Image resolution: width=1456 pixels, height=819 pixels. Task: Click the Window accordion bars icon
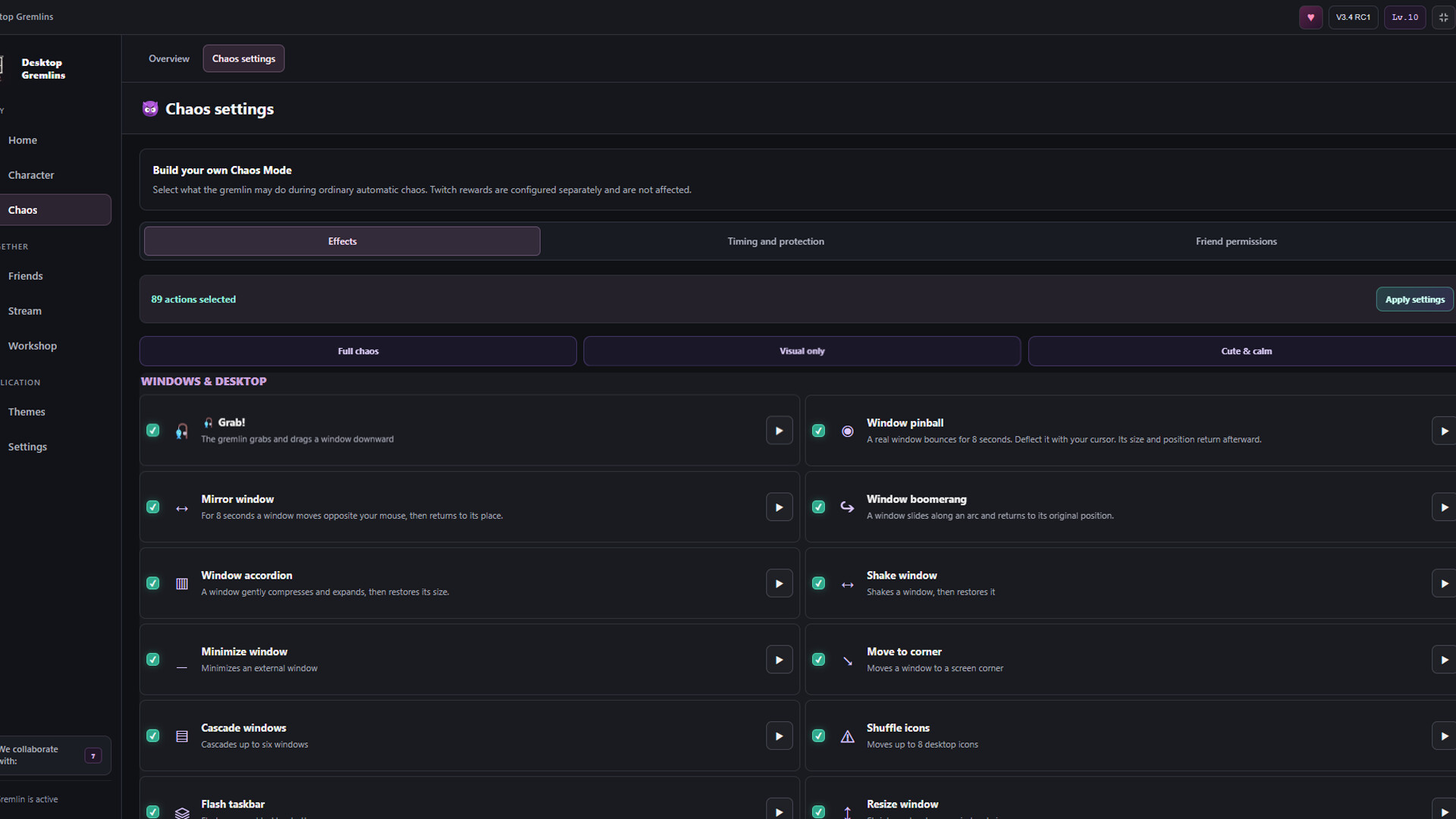pyautogui.click(x=182, y=584)
